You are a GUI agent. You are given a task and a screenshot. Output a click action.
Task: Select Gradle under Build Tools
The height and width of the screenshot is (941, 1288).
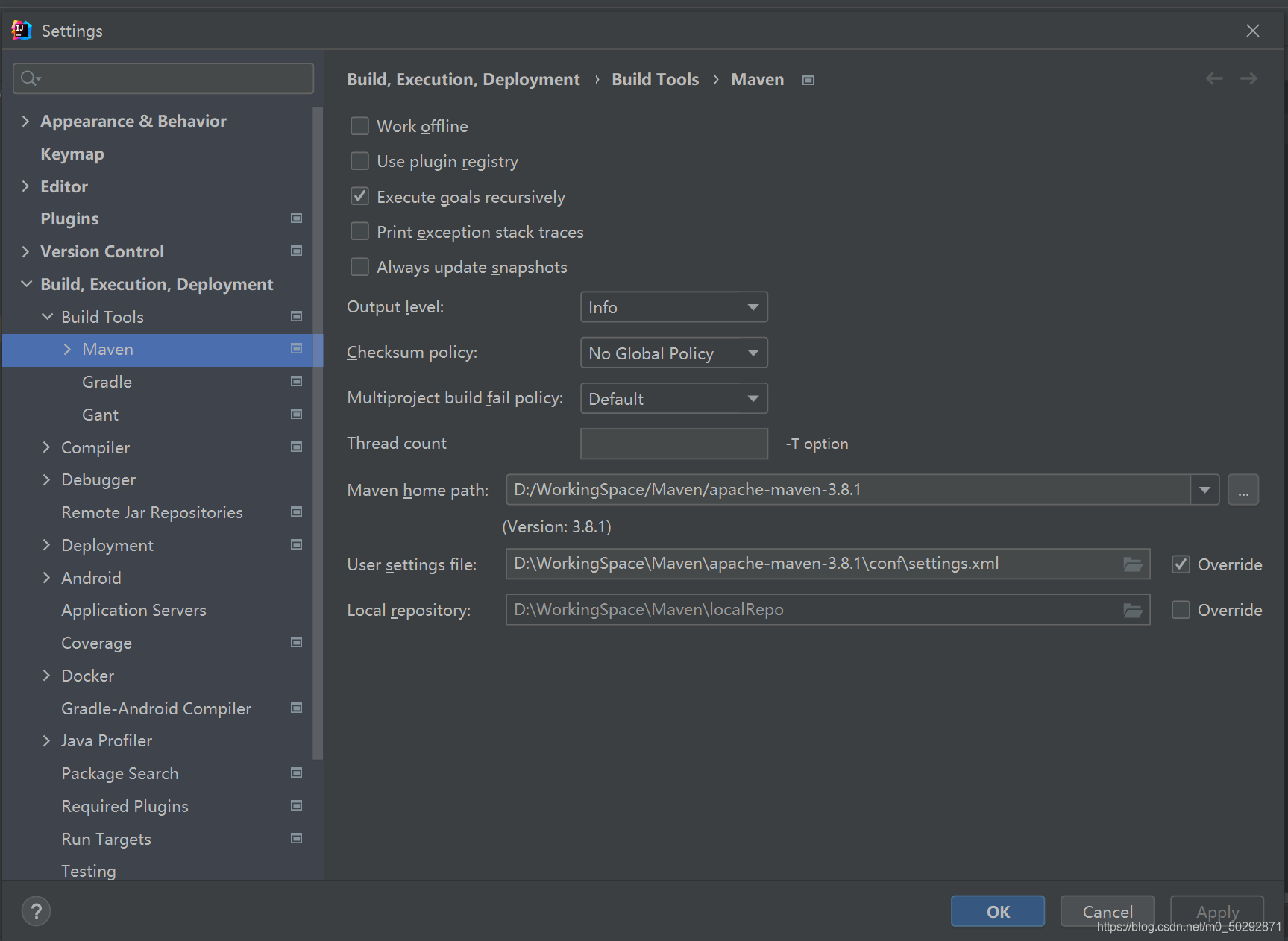pos(107,382)
